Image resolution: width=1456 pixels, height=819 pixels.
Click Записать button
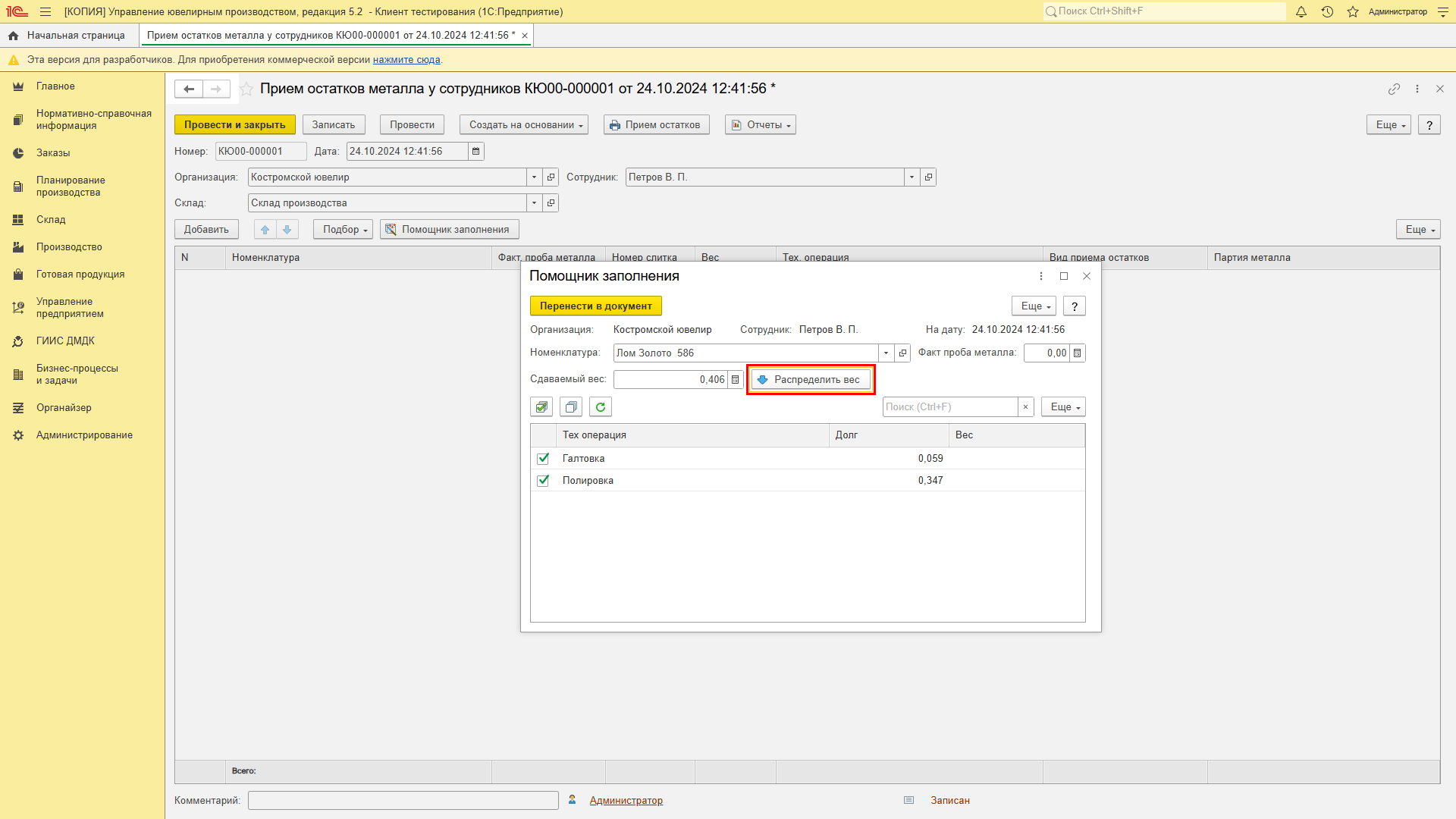(334, 125)
